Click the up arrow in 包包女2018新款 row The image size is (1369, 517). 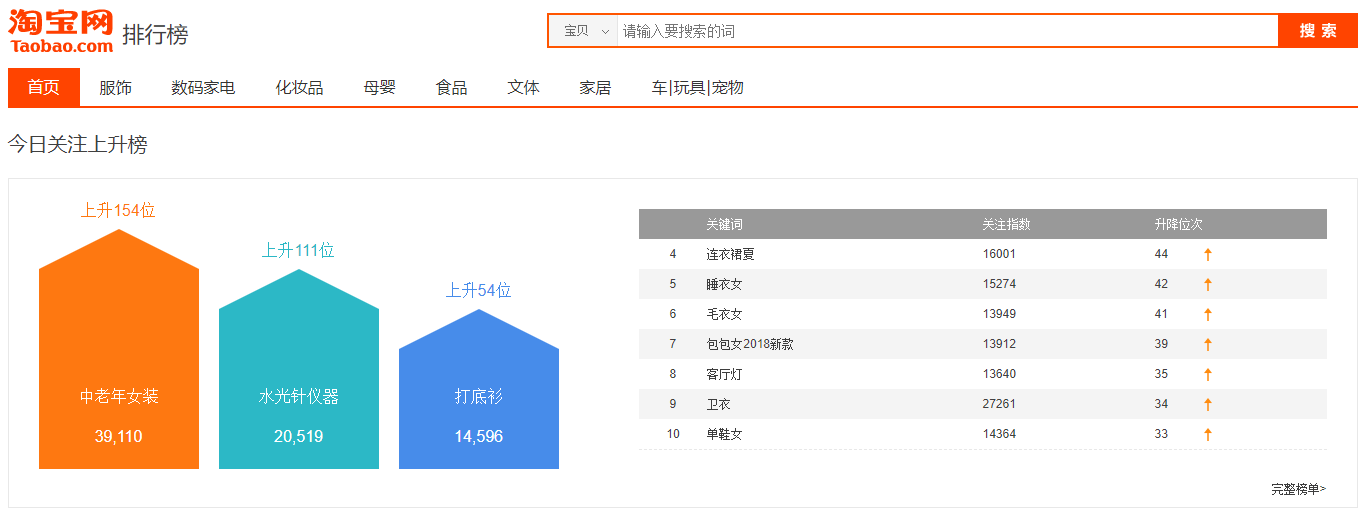[x=1208, y=344]
